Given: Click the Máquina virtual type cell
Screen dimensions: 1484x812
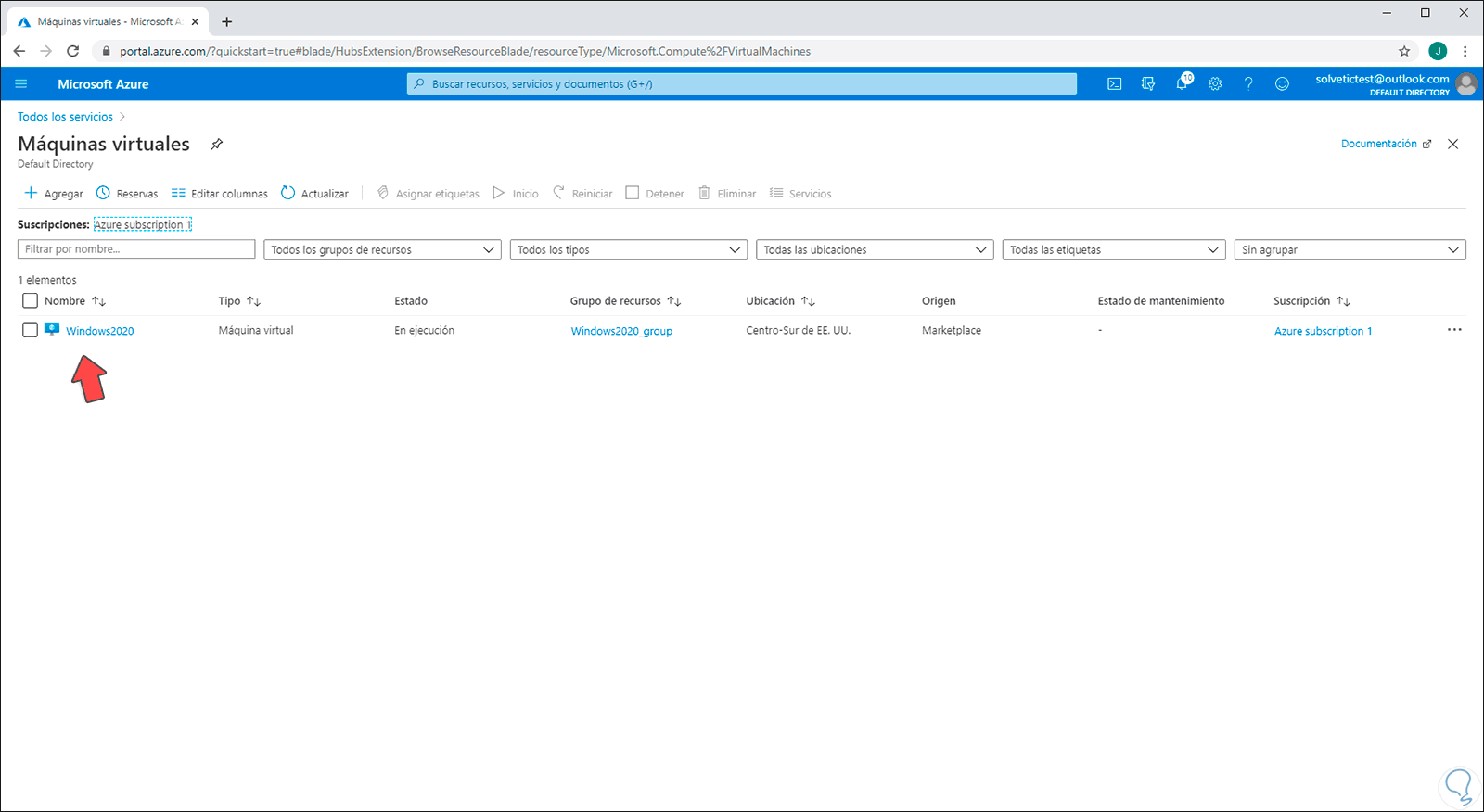Looking at the screenshot, I should click(x=256, y=331).
